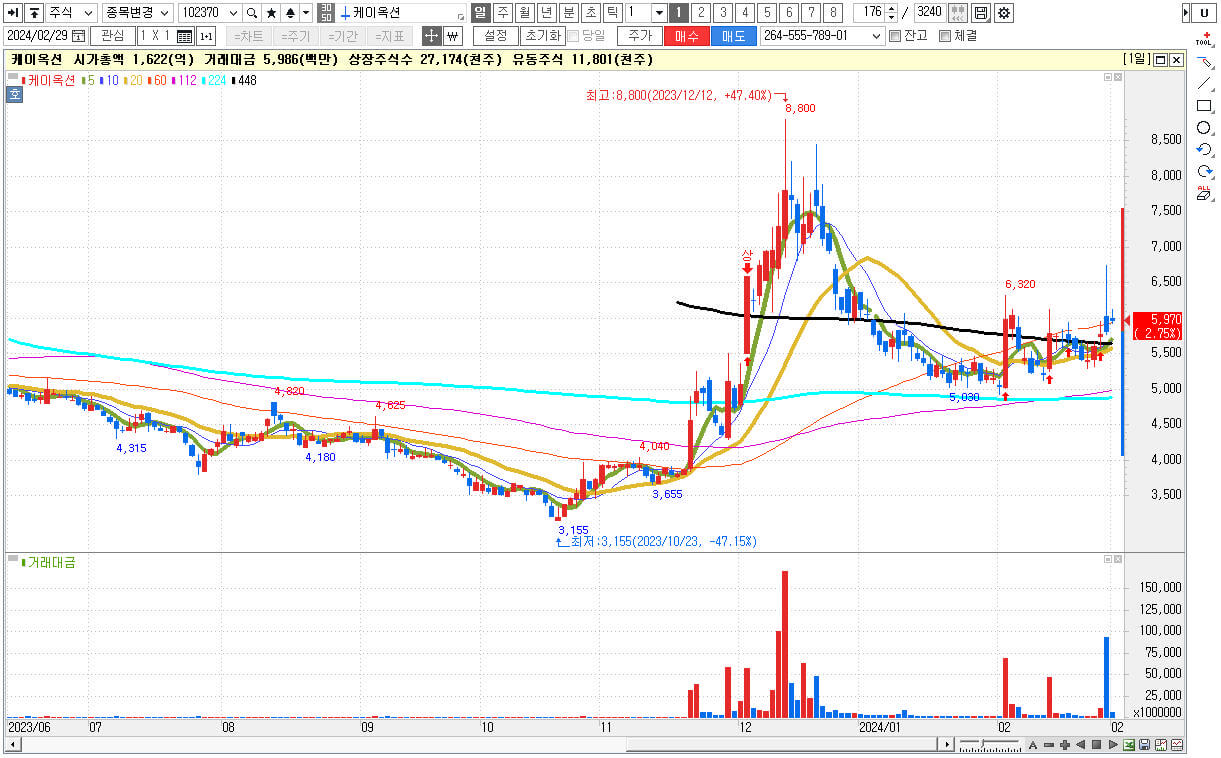
Task: Open chart settings gear icon
Action: point(1003,13)
